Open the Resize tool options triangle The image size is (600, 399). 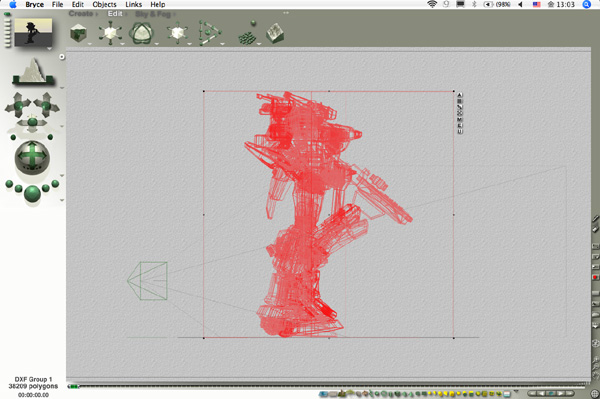(122, 44)
